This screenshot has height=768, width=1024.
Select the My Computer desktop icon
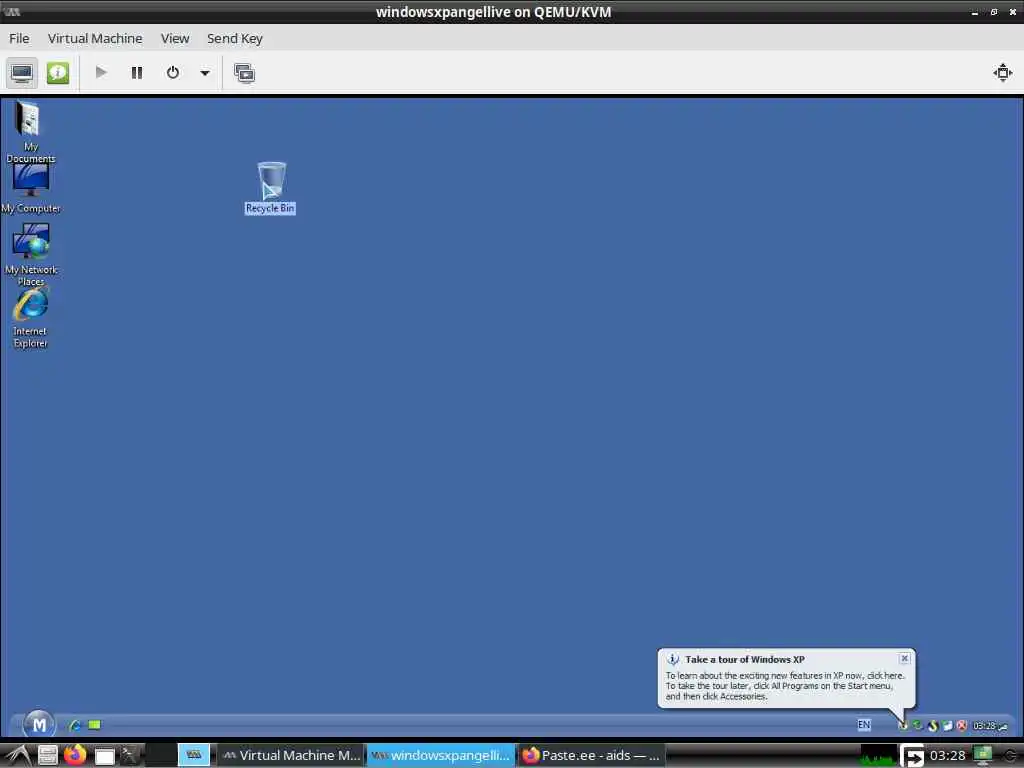click(30, 188)
